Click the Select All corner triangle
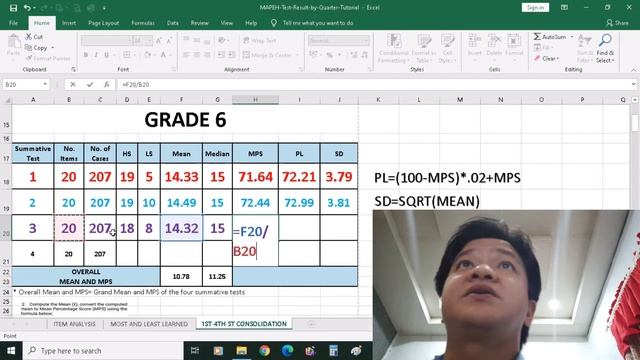The image size is (640, 360). 7,100
